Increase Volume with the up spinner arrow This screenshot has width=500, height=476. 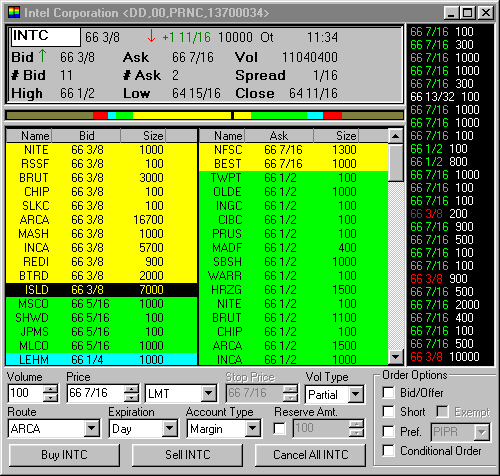click(x=51, y=389)
